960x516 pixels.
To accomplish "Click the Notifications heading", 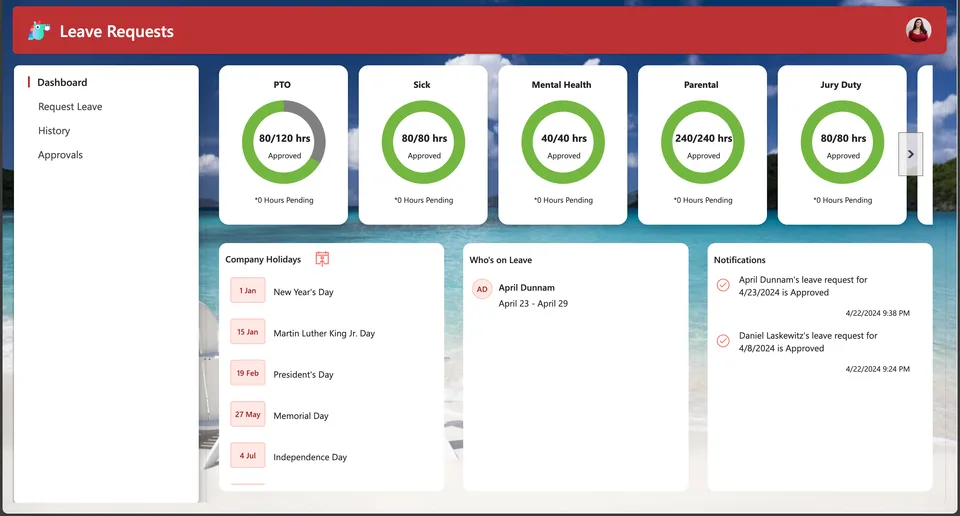I will pyautogui.click(x=740, y=260).
